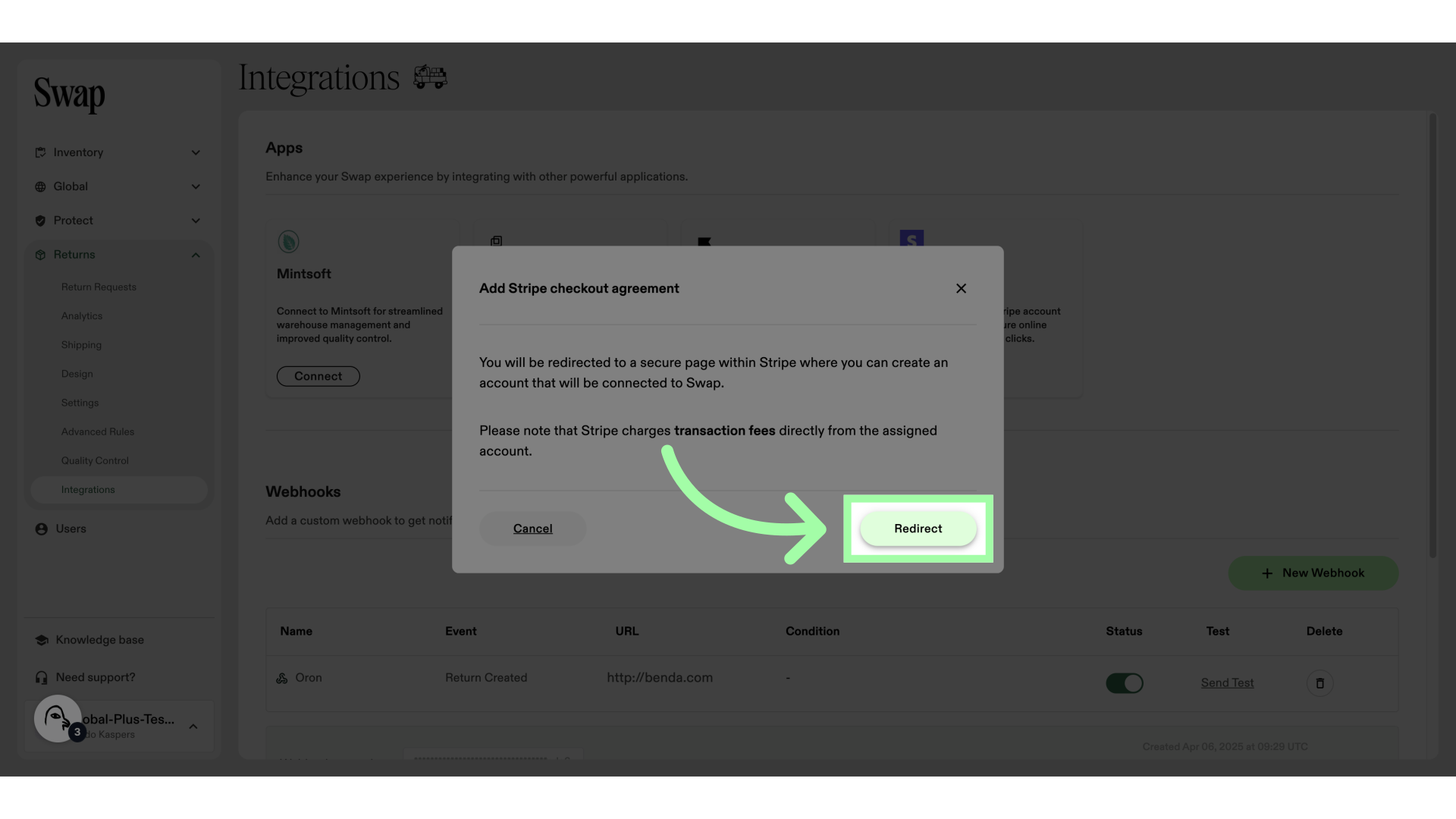The width and height of the screenshot is (1456, 819).
Task: Click the Knowledge base graduation cap icon
Action: click(x=41, y=640)
